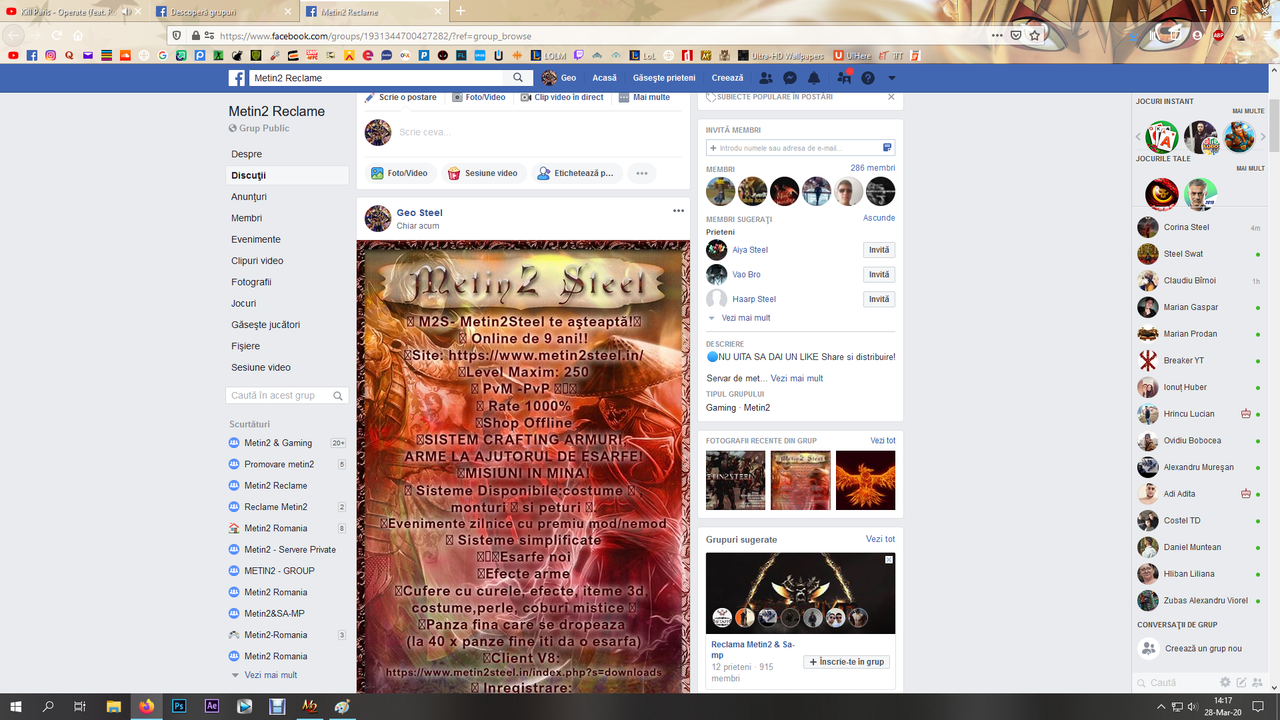Click 'Creează un grup nou' in chat sidebar
This screenshot has width=1280, height=720.
pyautogui.click(x=1203, y=649)
